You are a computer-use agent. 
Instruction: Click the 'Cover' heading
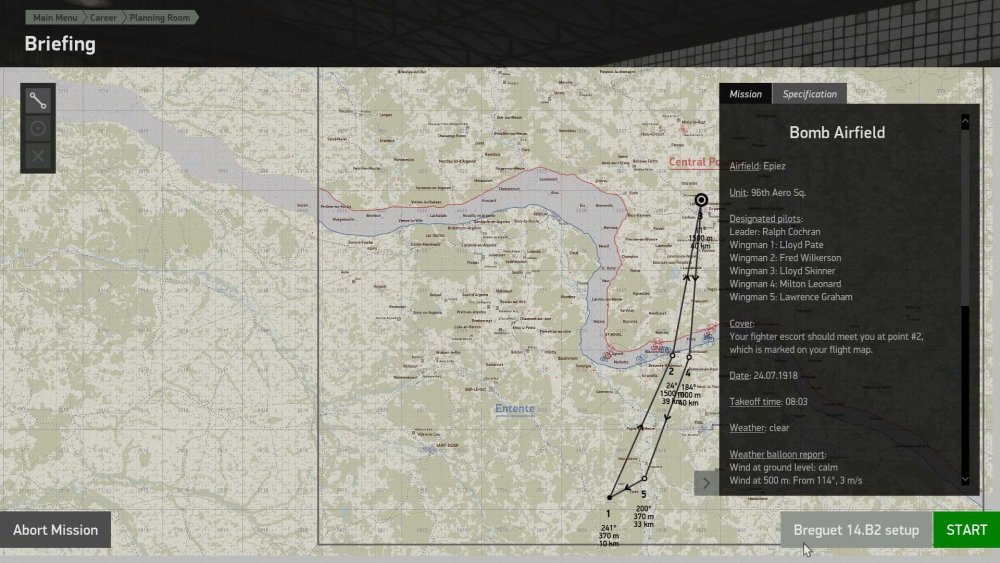tap(741, 323)
